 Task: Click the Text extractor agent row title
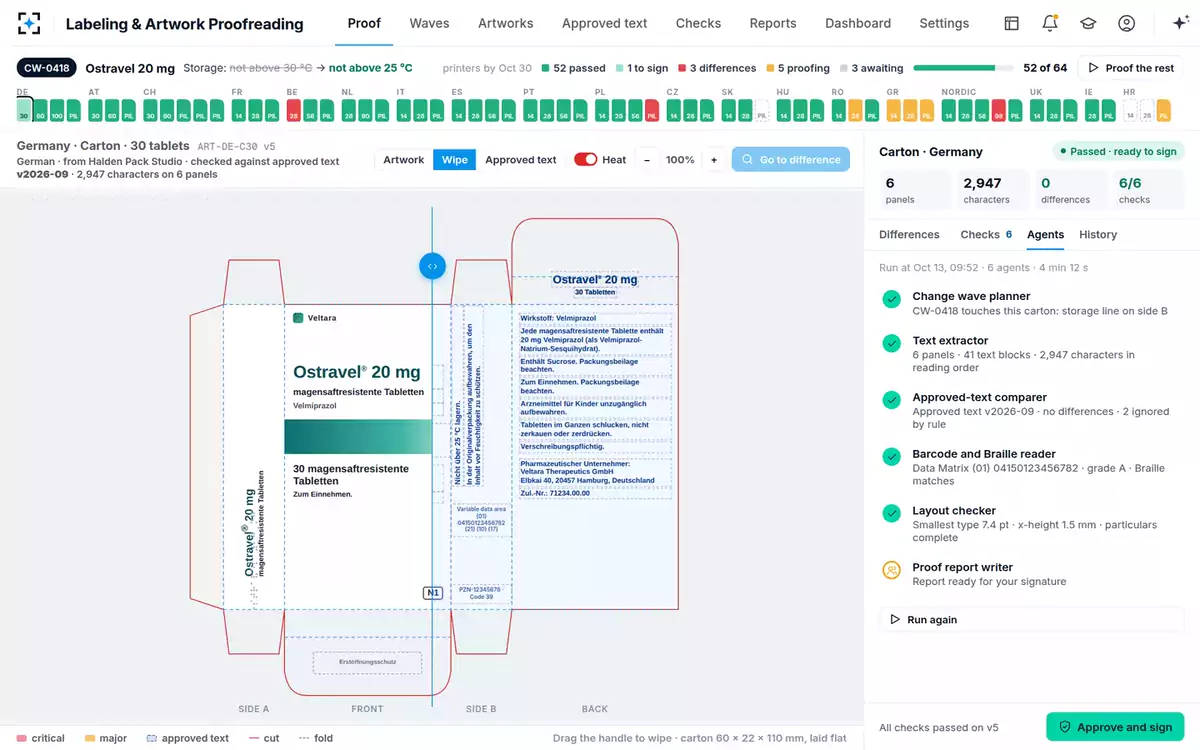(x=950, y=341)
